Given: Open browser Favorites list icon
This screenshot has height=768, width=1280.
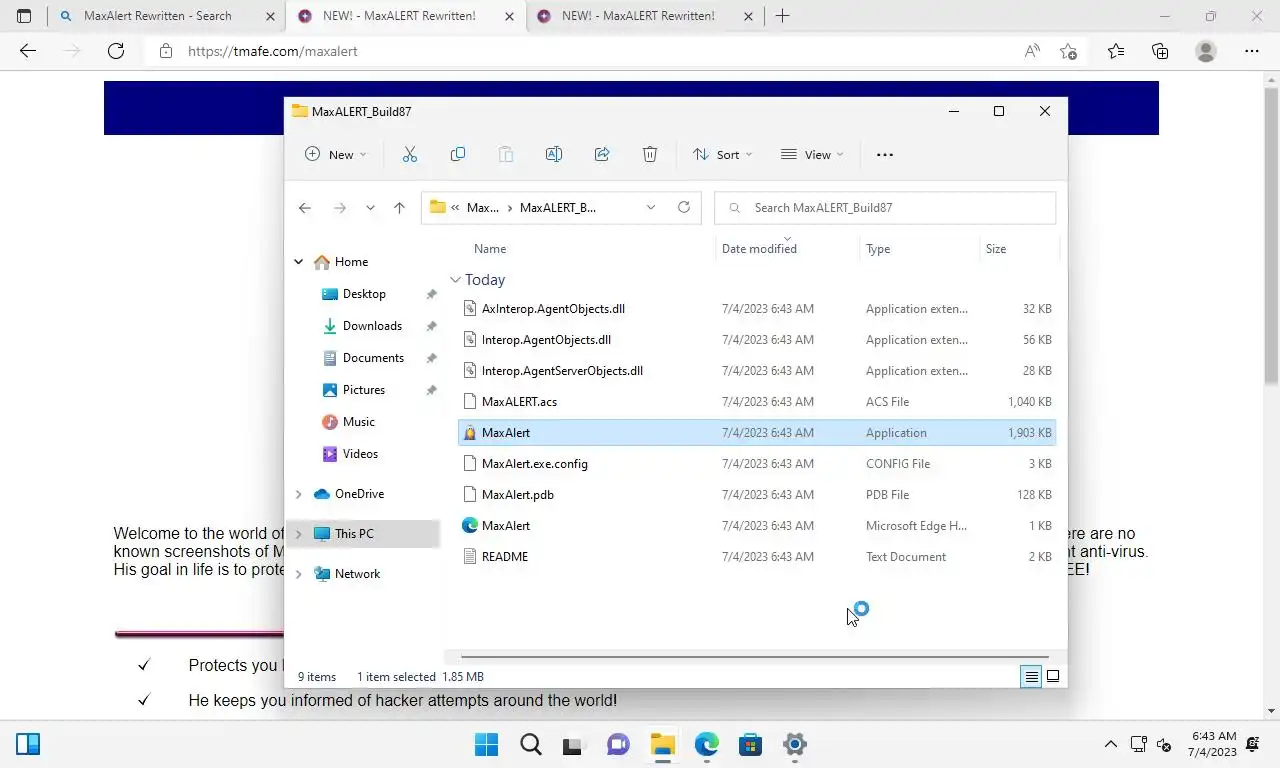Looking at the screenshot, I should coord(1116,51).
